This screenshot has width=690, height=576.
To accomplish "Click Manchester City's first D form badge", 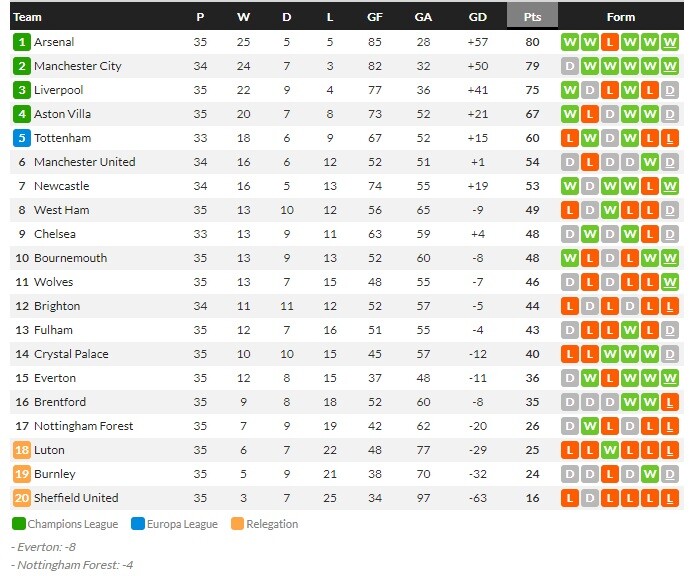I will 569,66.
